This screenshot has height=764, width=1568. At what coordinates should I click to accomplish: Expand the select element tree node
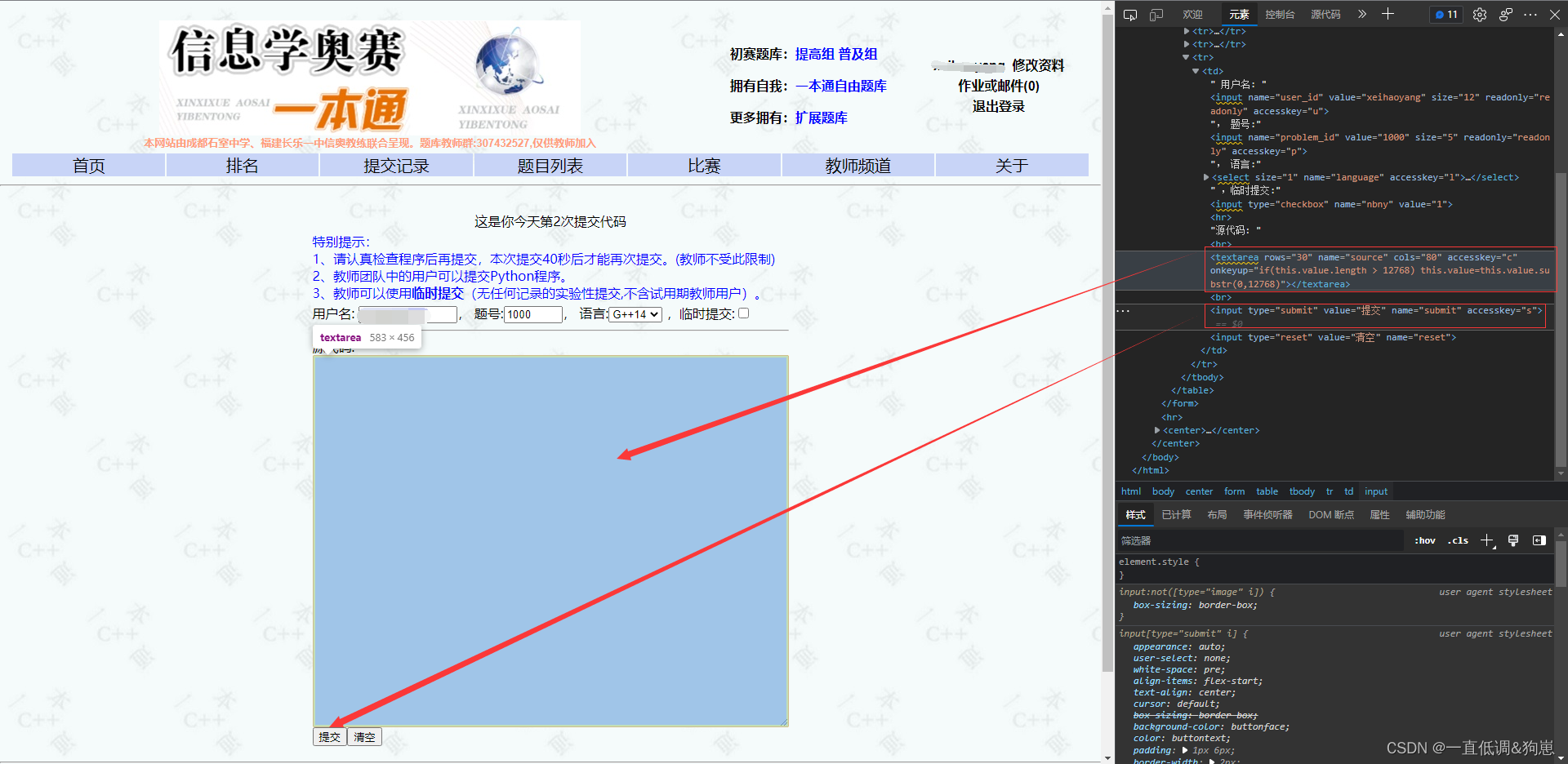click(1206, 177)
